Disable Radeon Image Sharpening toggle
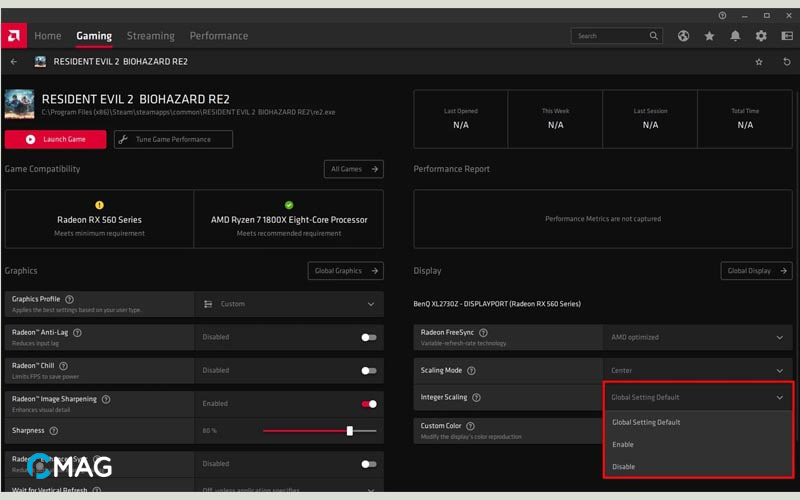Viewport: 800px width, 500px height. tap(369, 404)
